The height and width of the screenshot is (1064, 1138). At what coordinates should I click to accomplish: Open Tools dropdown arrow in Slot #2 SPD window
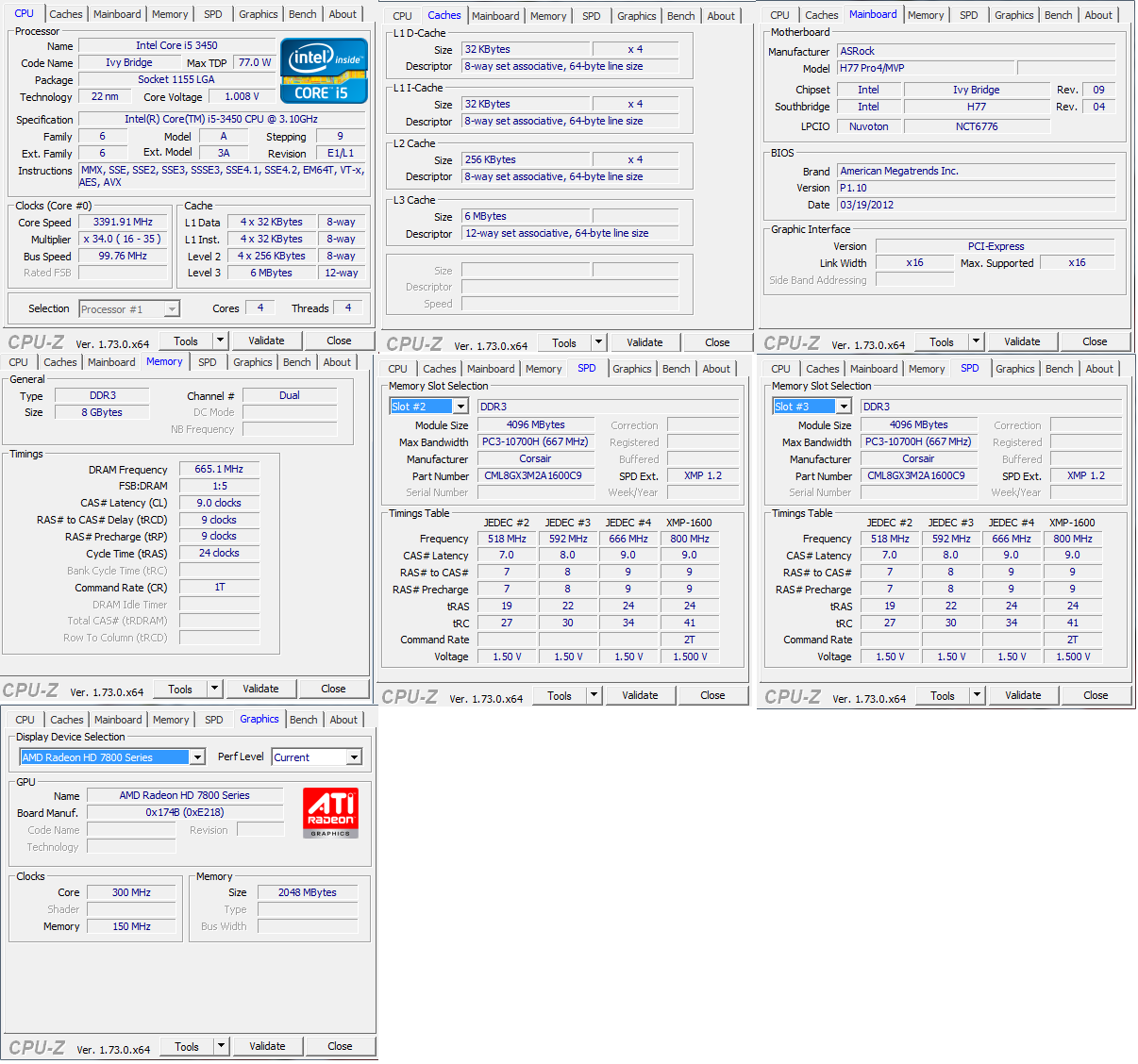coord(594,695)
